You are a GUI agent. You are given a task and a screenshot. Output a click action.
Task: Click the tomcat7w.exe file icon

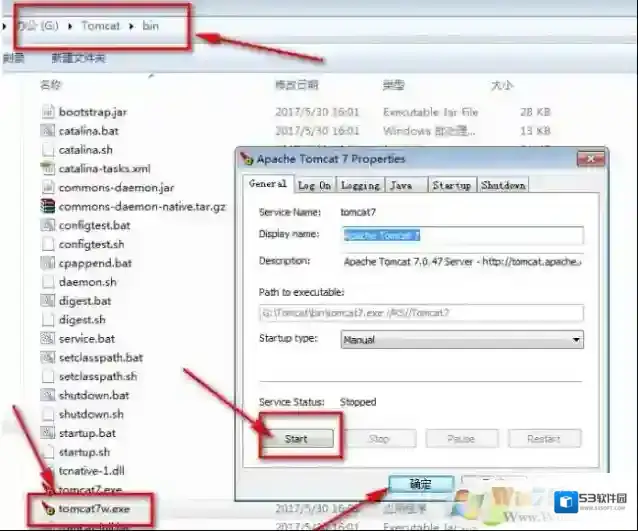pos(47,509)
